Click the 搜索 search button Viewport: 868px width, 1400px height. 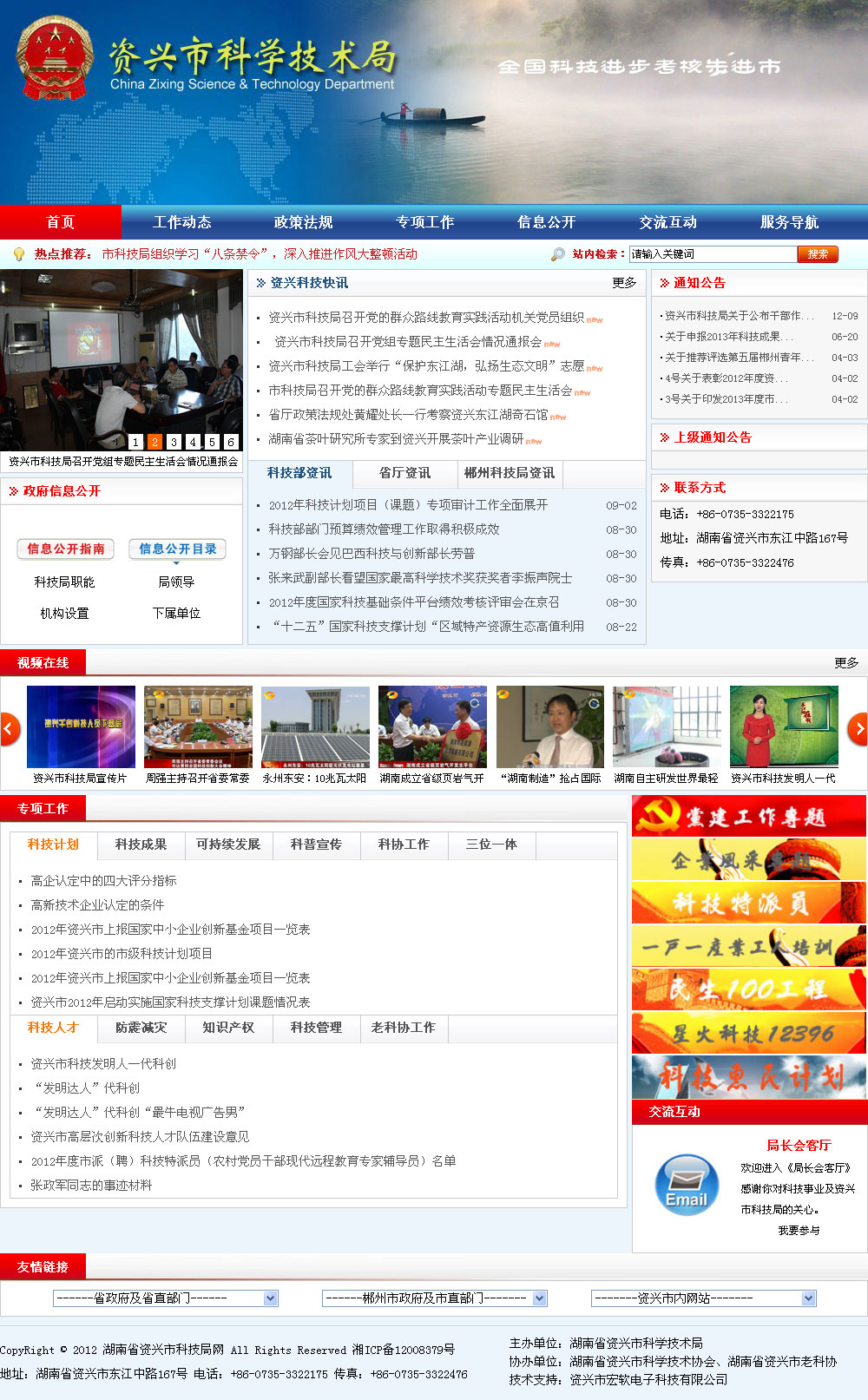[818, 254]
